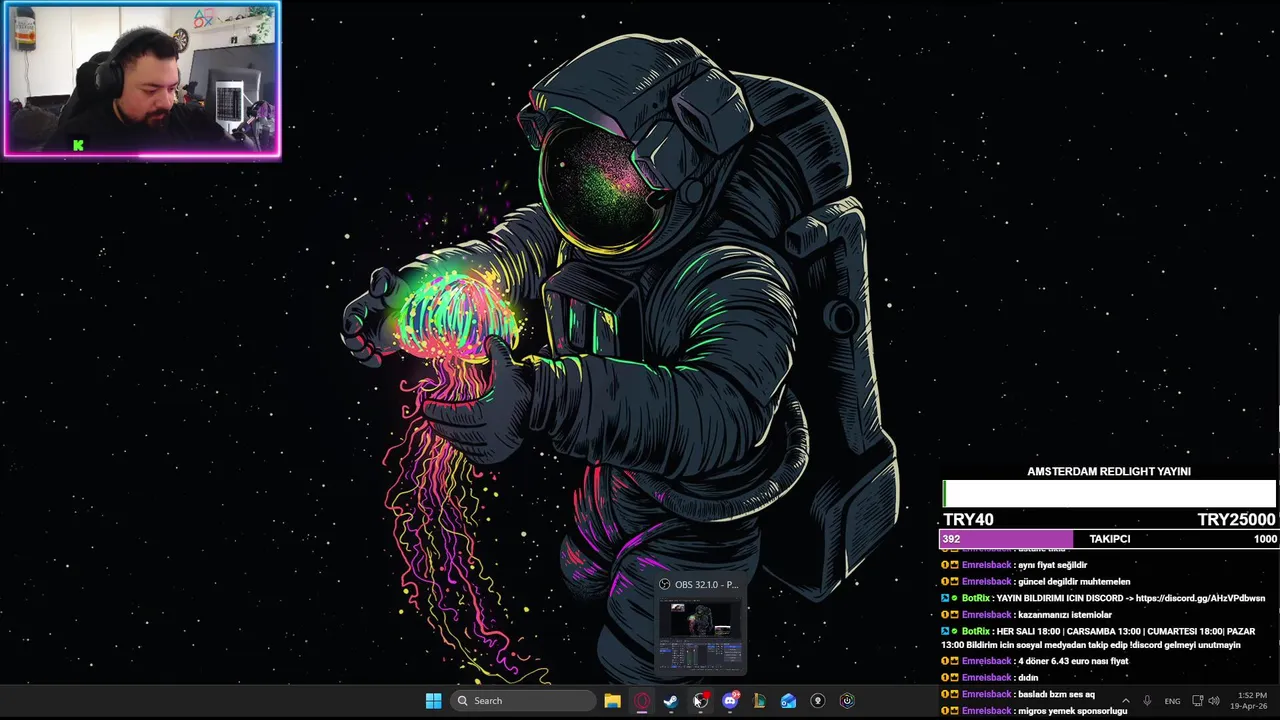Click the AMSTERDAM REDLIGHT YAYINI title

pos(1109,471)
